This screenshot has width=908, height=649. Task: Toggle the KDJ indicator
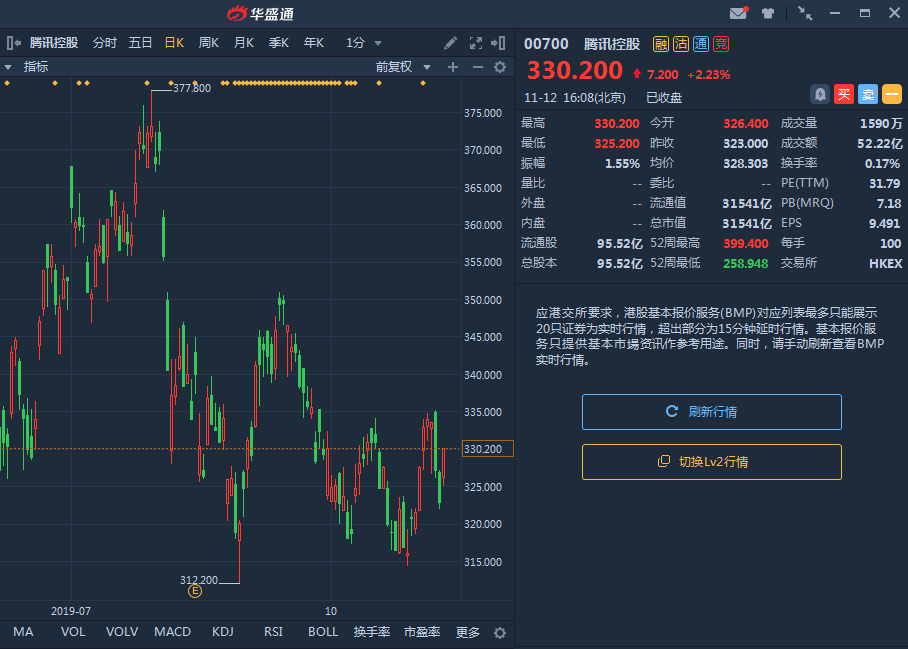223,632
